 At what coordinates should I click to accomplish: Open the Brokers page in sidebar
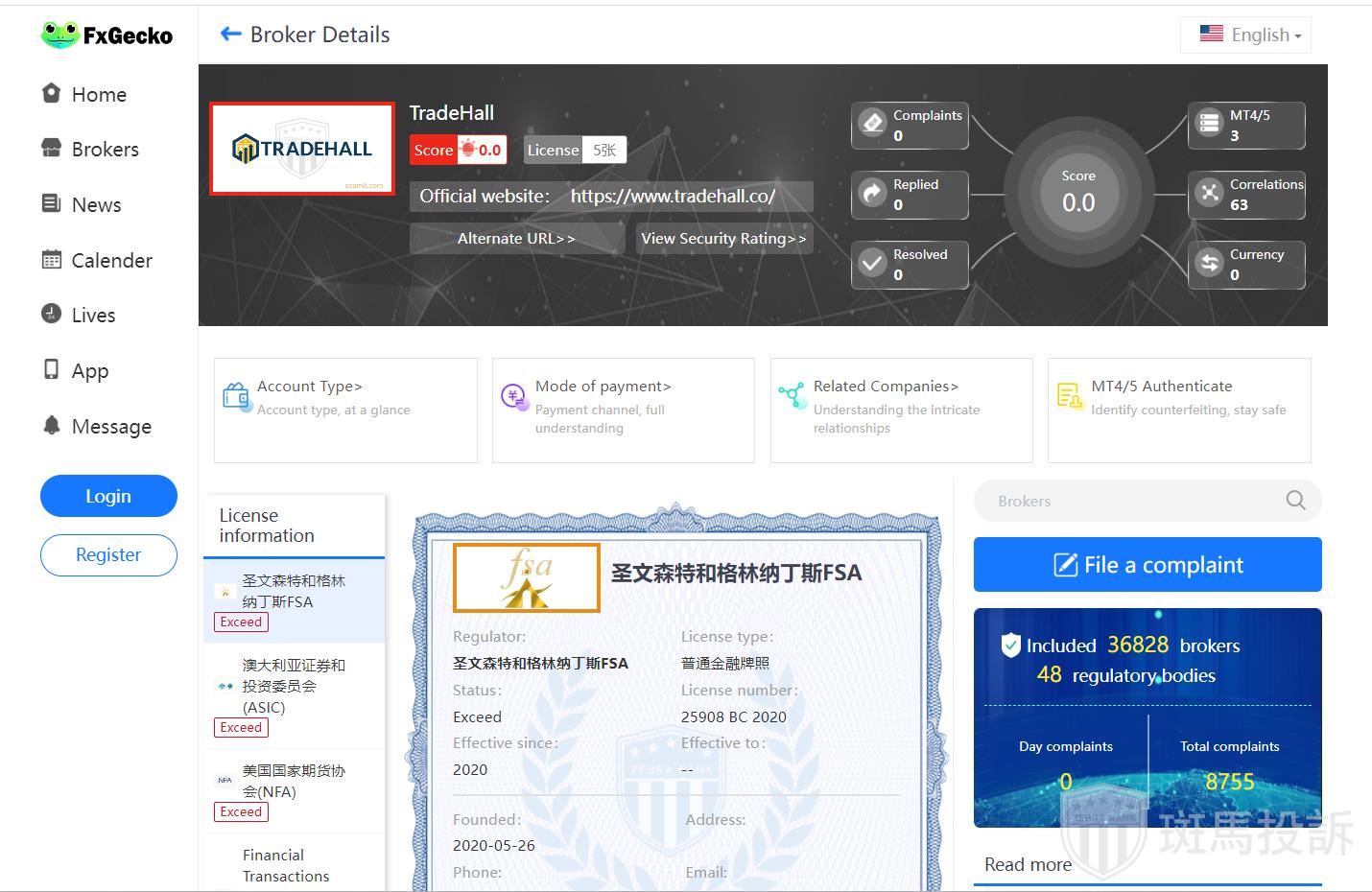point(105,150)
